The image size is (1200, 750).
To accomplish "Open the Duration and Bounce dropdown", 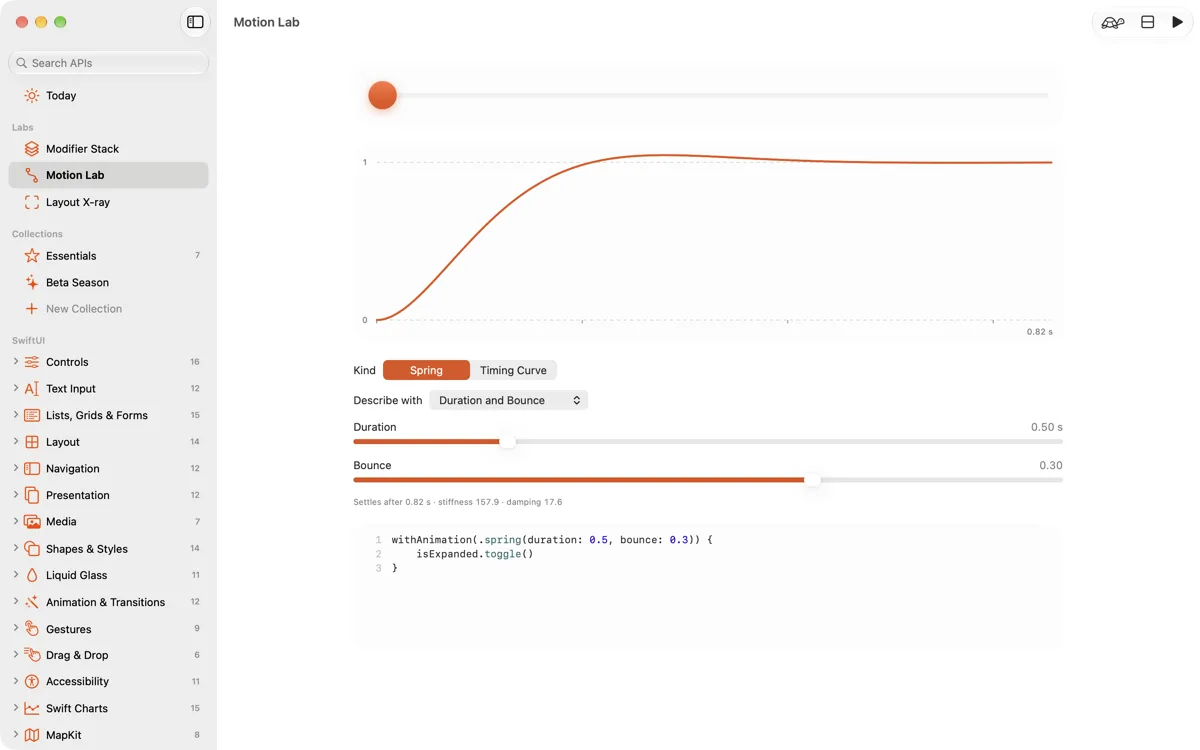I will point(509,400).
